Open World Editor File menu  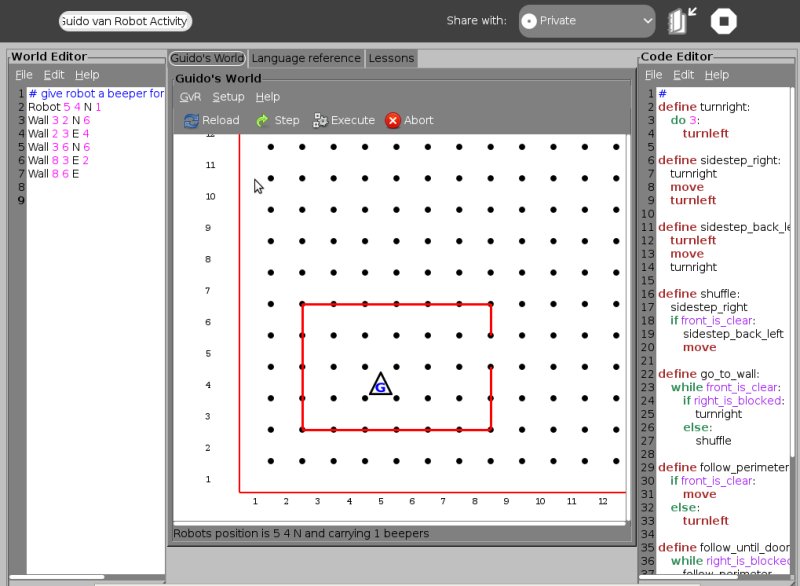click(24, 75)
